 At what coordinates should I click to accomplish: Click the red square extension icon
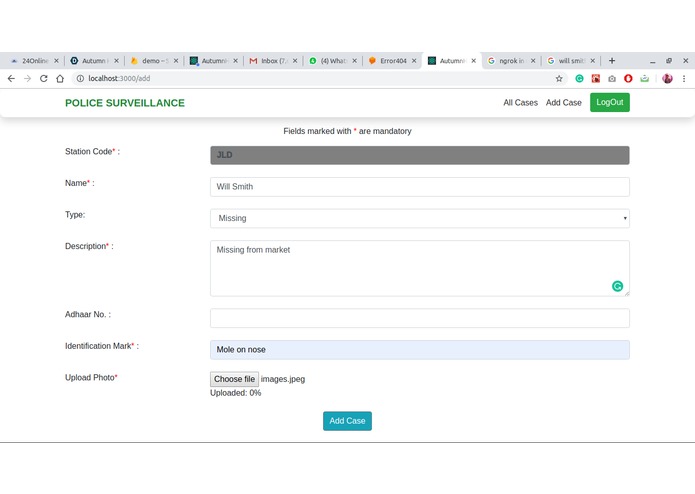pyautogui.click(x=596, y=78)
